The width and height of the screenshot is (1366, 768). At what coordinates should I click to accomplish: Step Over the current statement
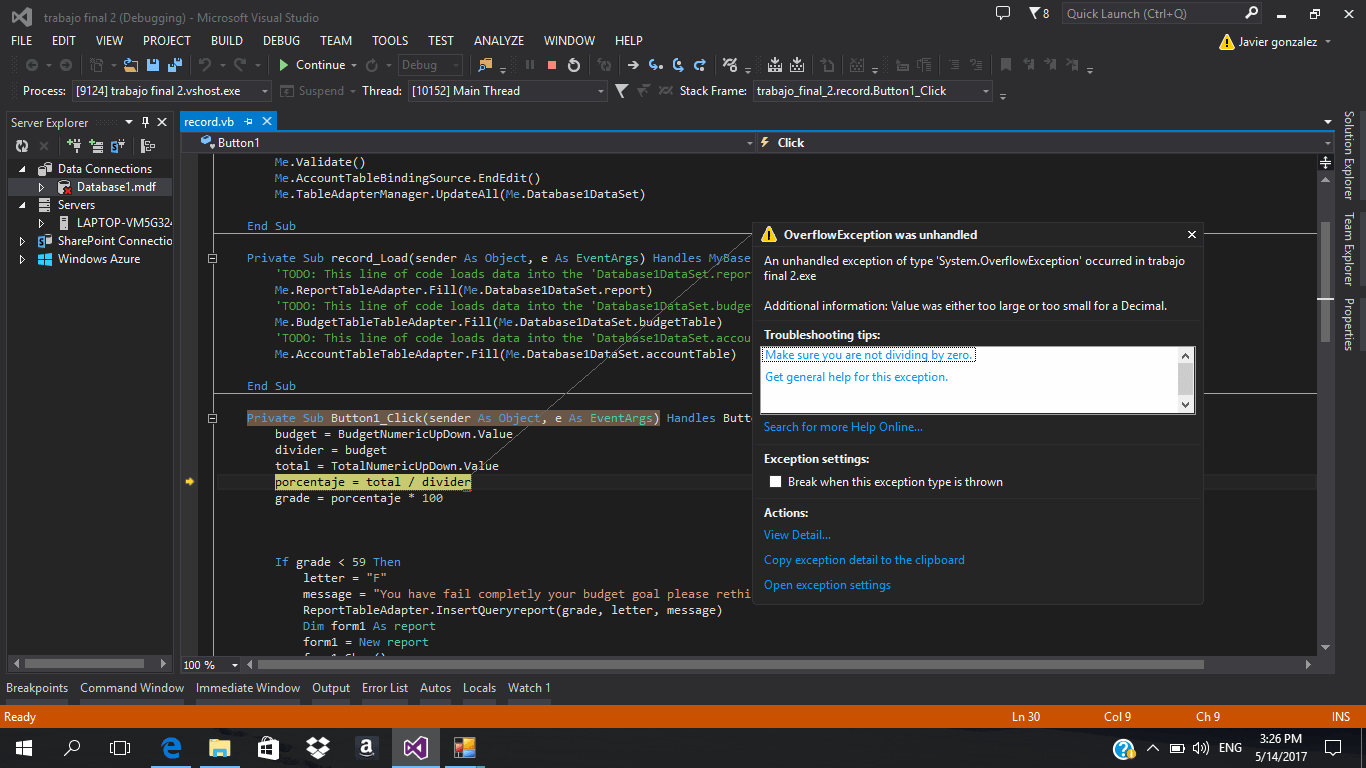click(x=679, y=65)
